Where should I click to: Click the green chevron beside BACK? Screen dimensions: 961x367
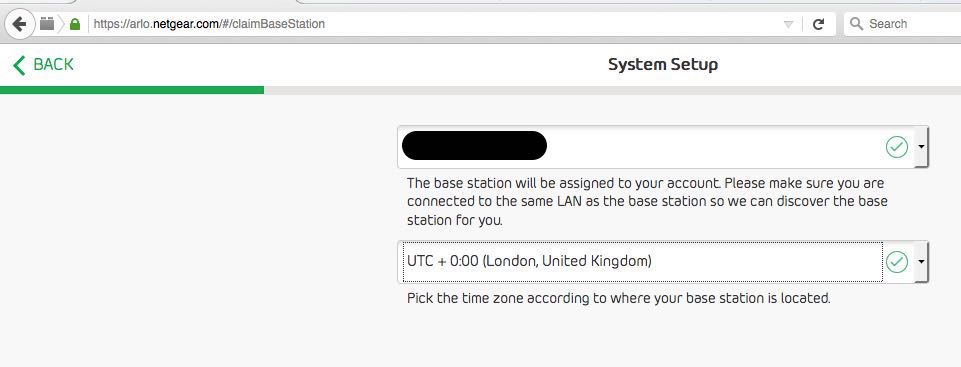19,65
